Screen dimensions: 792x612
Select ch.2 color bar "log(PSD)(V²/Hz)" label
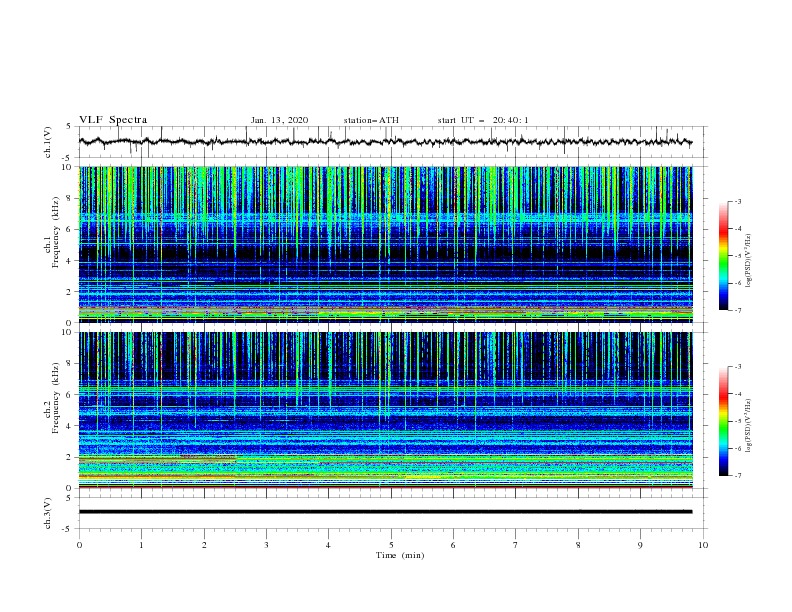(749, 426)
